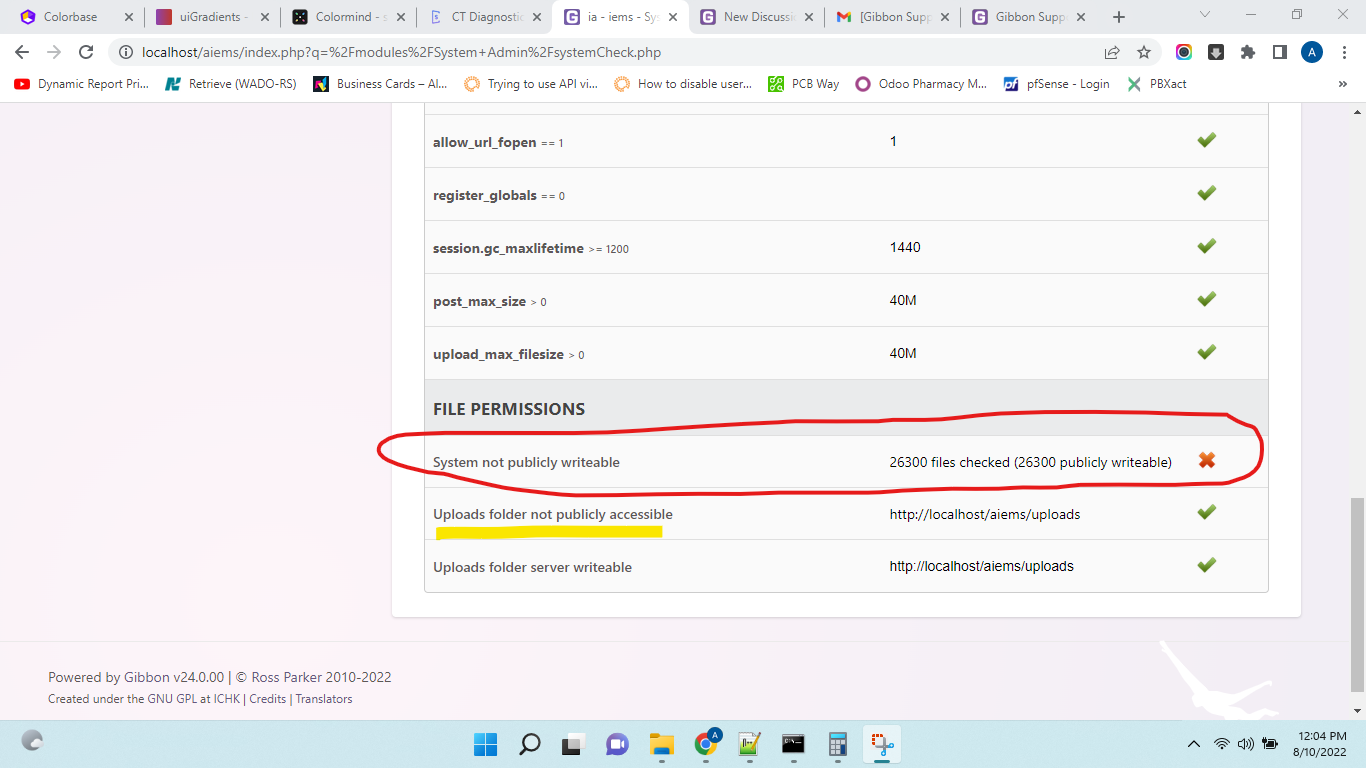
Task: Show hidden system tray icons
Action: pyautogui.click(x=1193, y=744)
